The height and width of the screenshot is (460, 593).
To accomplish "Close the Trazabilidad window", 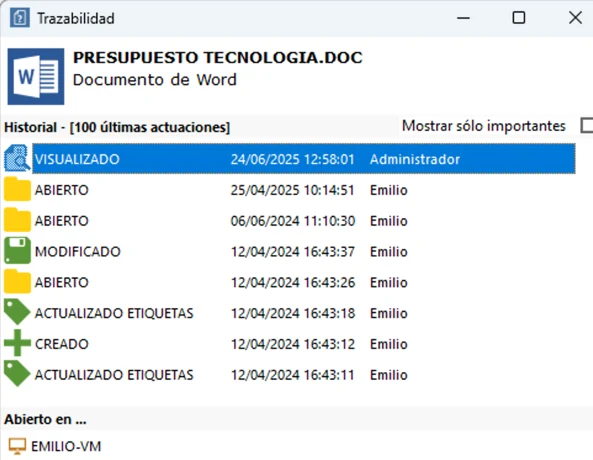I will [x=575, y=18].
